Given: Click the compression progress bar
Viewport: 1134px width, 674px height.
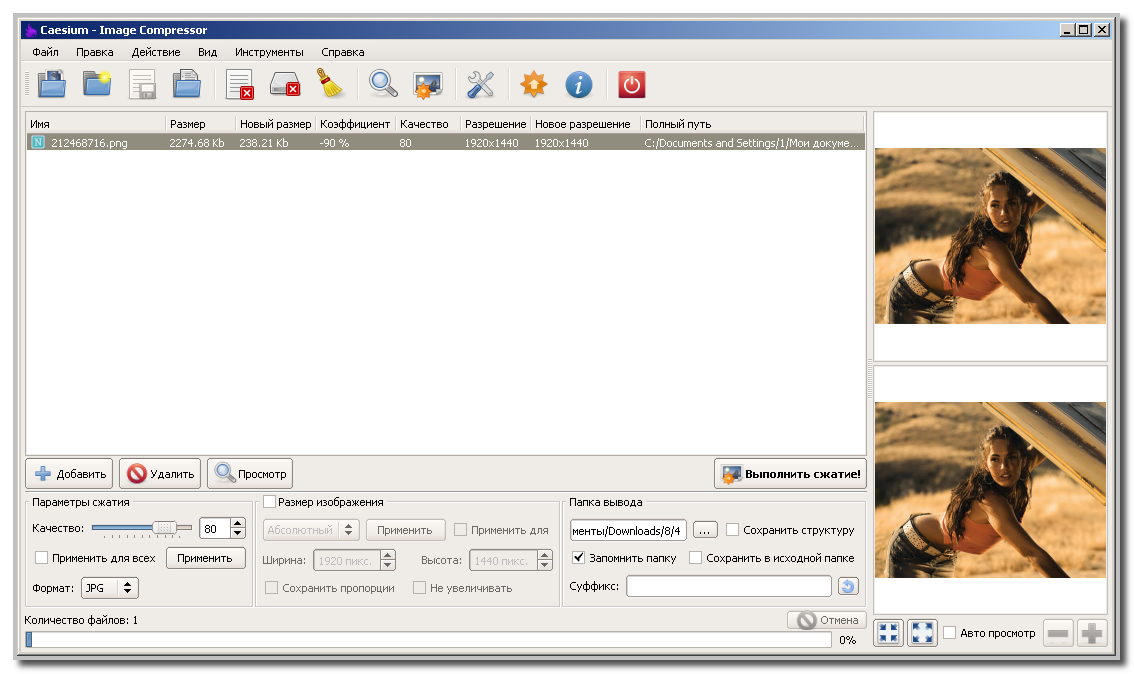Looking at the screenshot, I should (428, 639).
